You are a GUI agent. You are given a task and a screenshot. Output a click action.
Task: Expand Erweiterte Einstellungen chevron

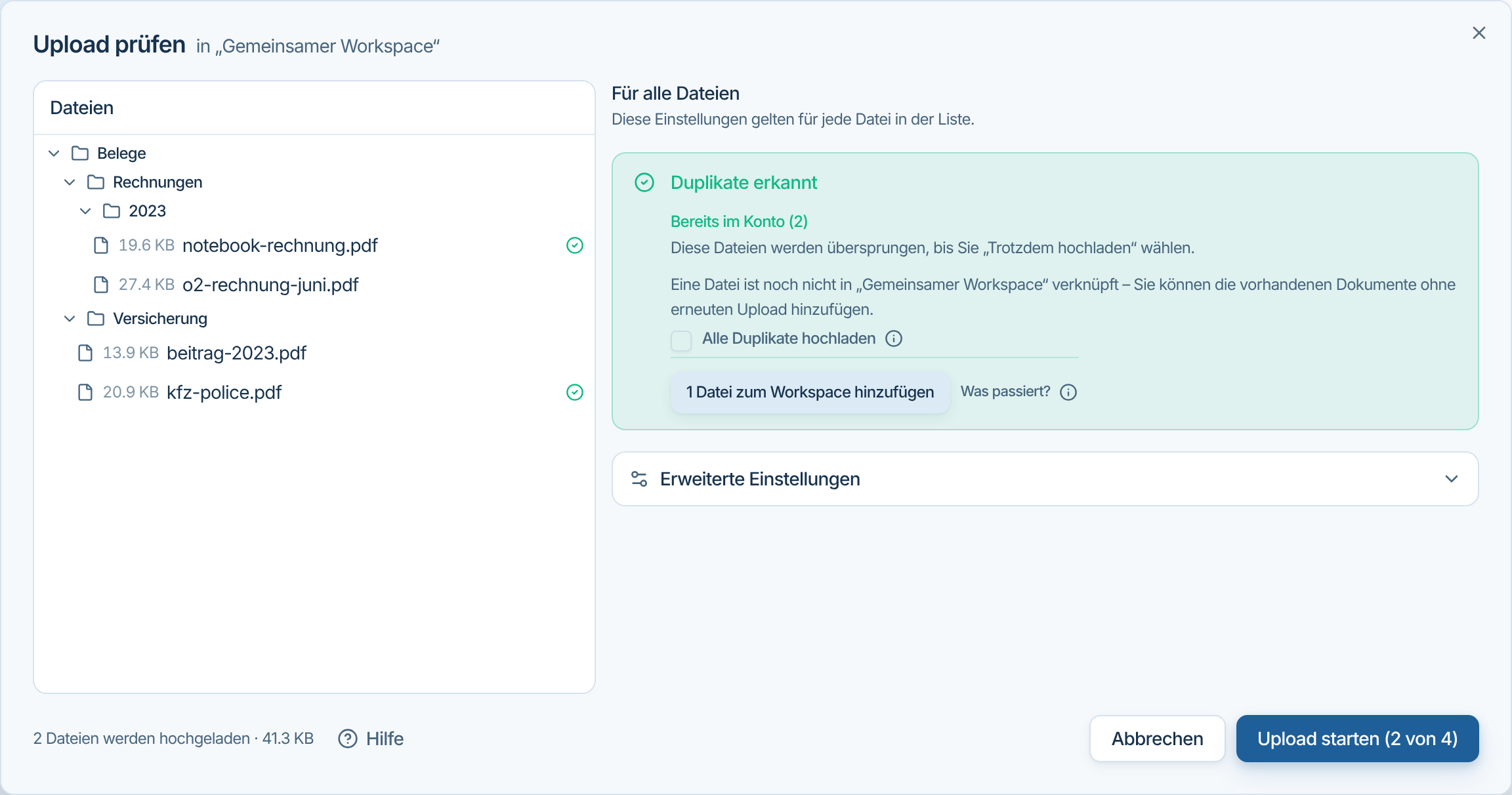tap(1452, 479)
